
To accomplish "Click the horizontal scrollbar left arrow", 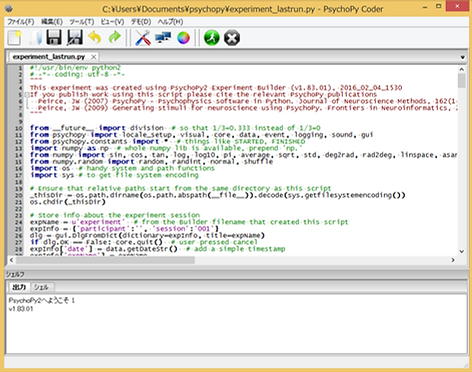I will pos(12,260).
